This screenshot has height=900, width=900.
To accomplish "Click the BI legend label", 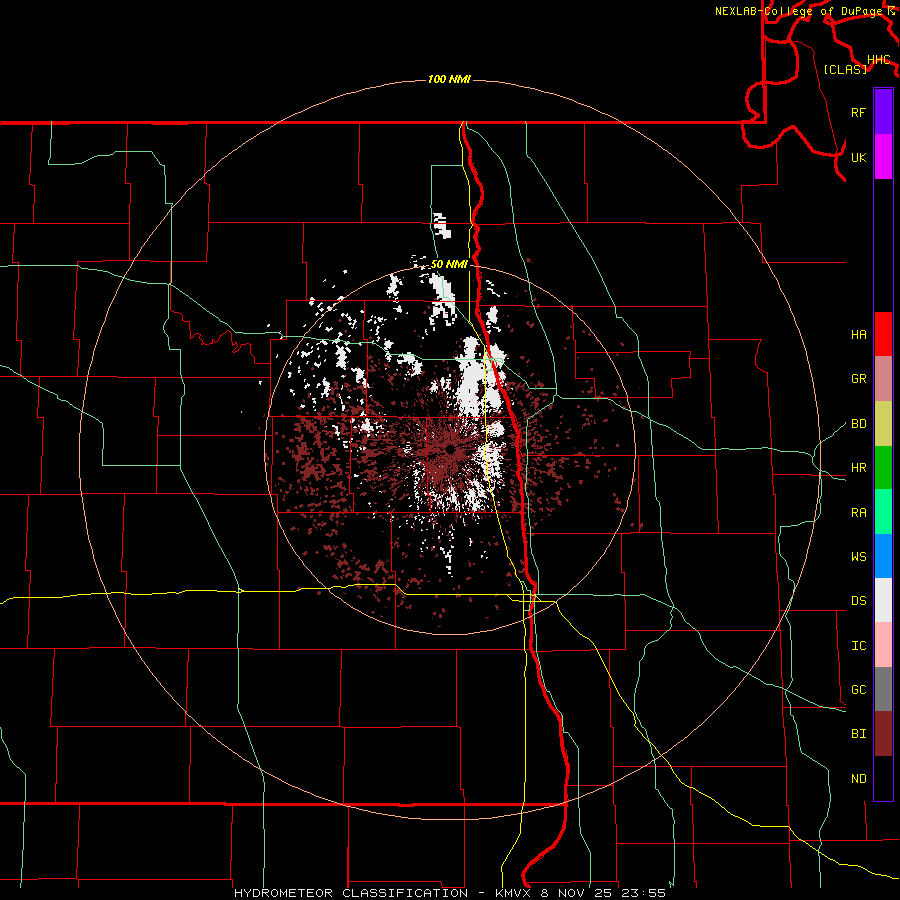I will (x=858, y=734).
